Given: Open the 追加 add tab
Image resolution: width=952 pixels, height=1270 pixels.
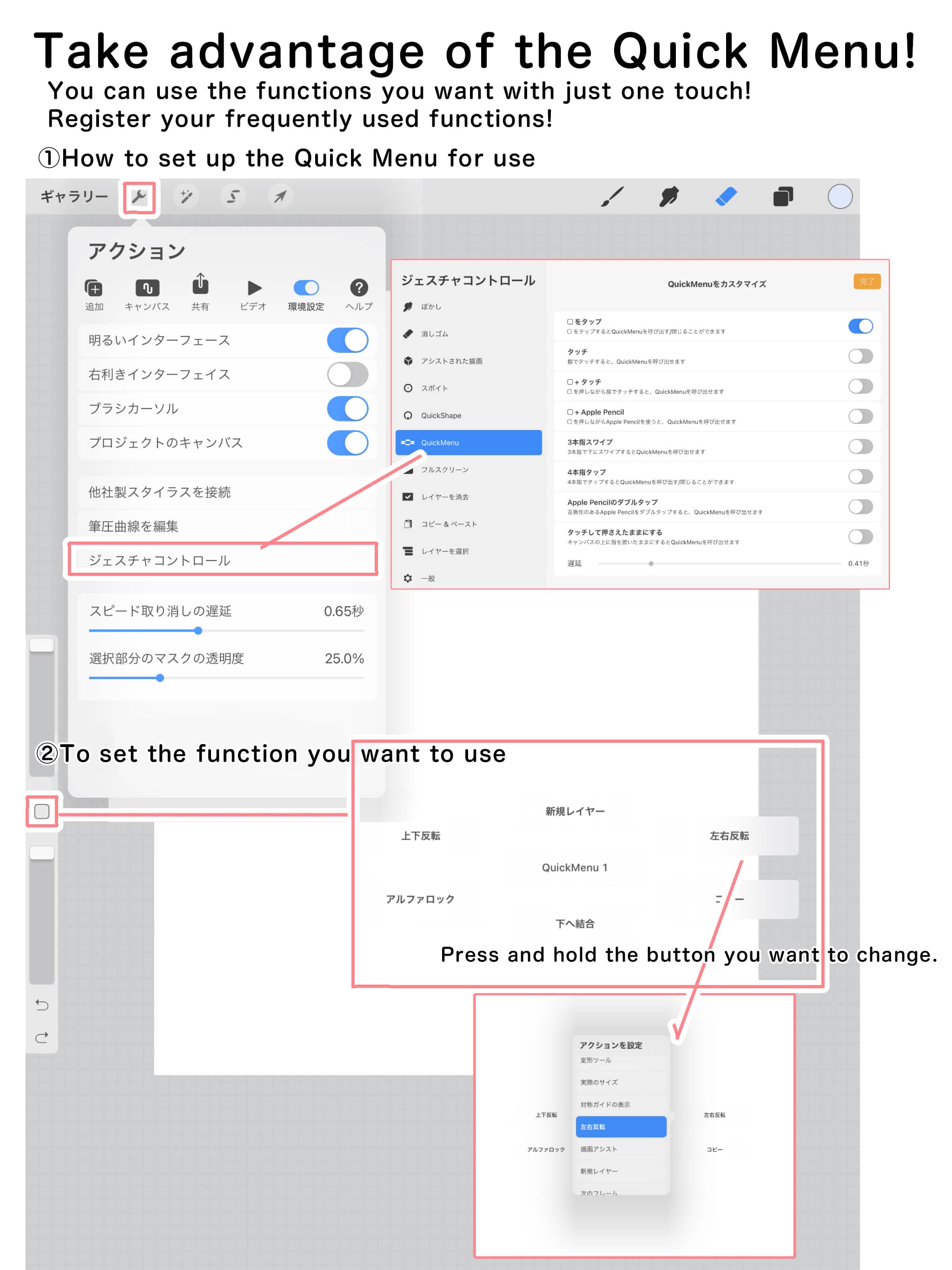Looking at the screenshot, I should [94, 295].
